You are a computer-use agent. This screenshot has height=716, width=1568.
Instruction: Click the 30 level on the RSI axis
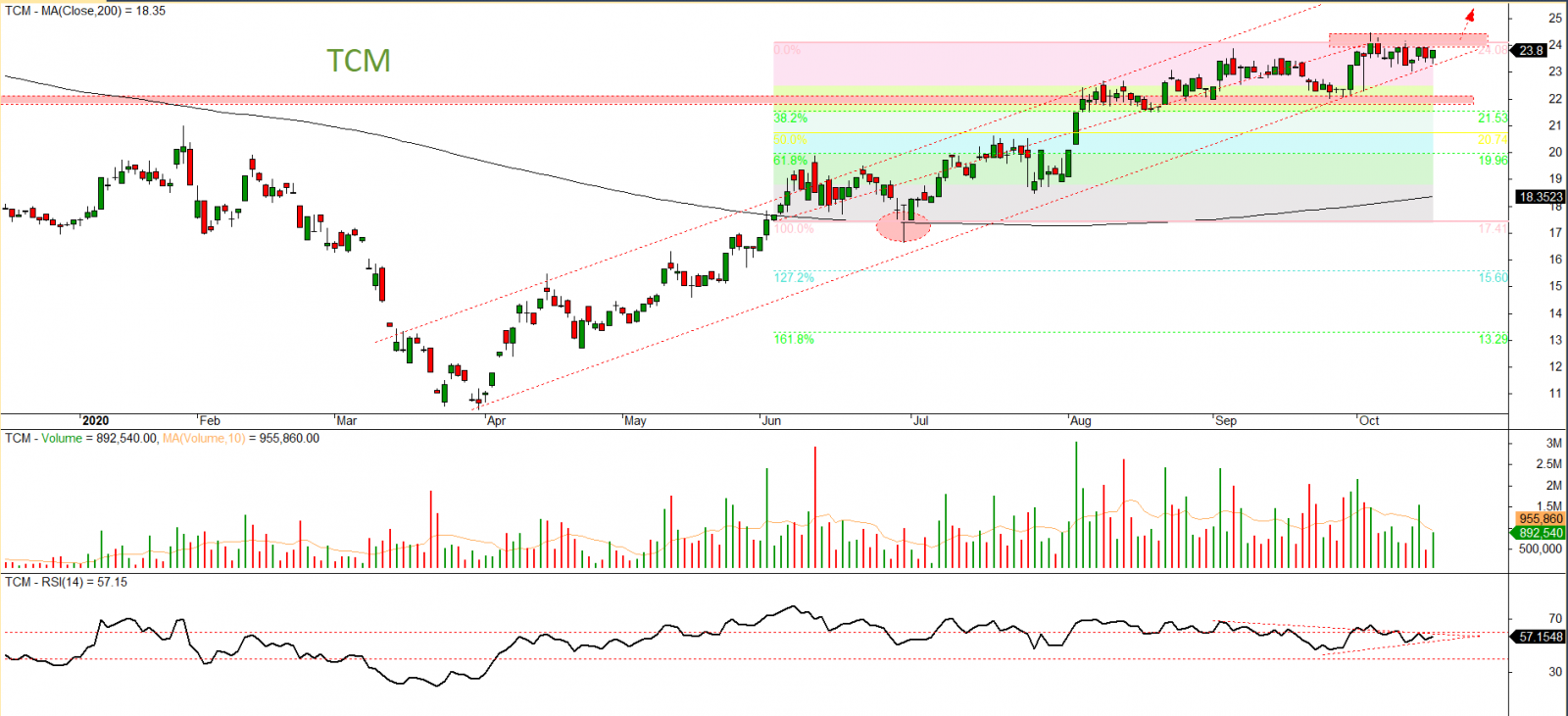(x=1555, y=672)
